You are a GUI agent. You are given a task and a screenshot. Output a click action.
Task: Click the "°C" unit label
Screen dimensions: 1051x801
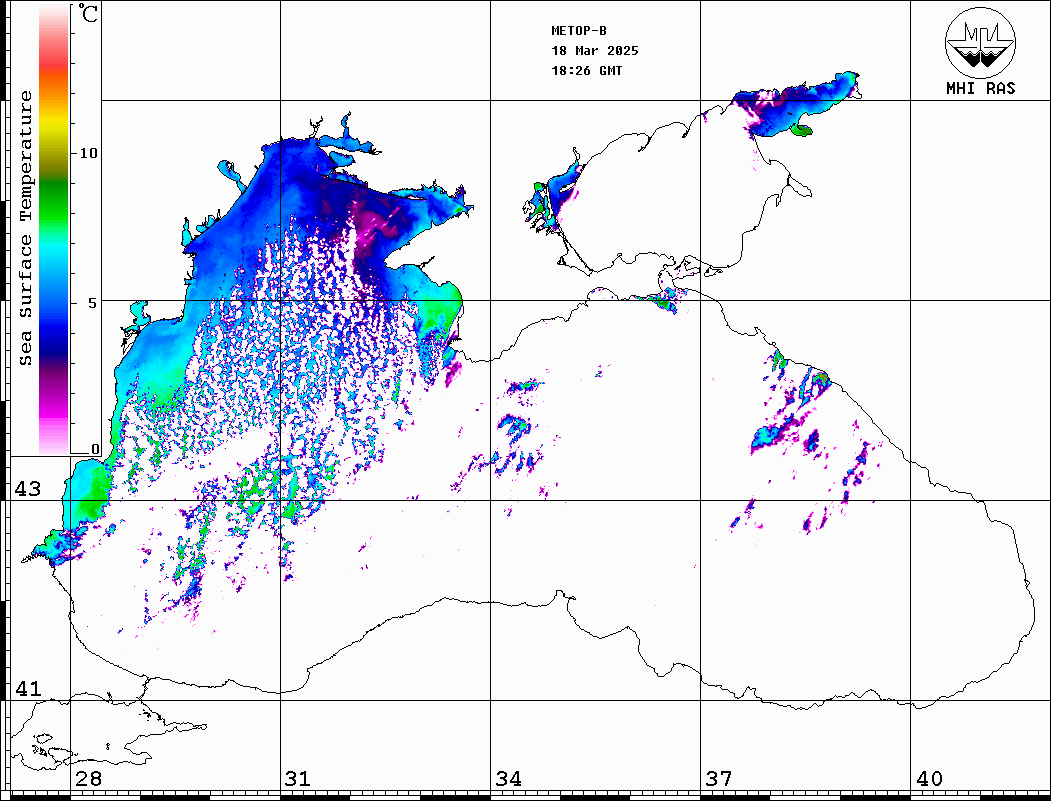88,13
